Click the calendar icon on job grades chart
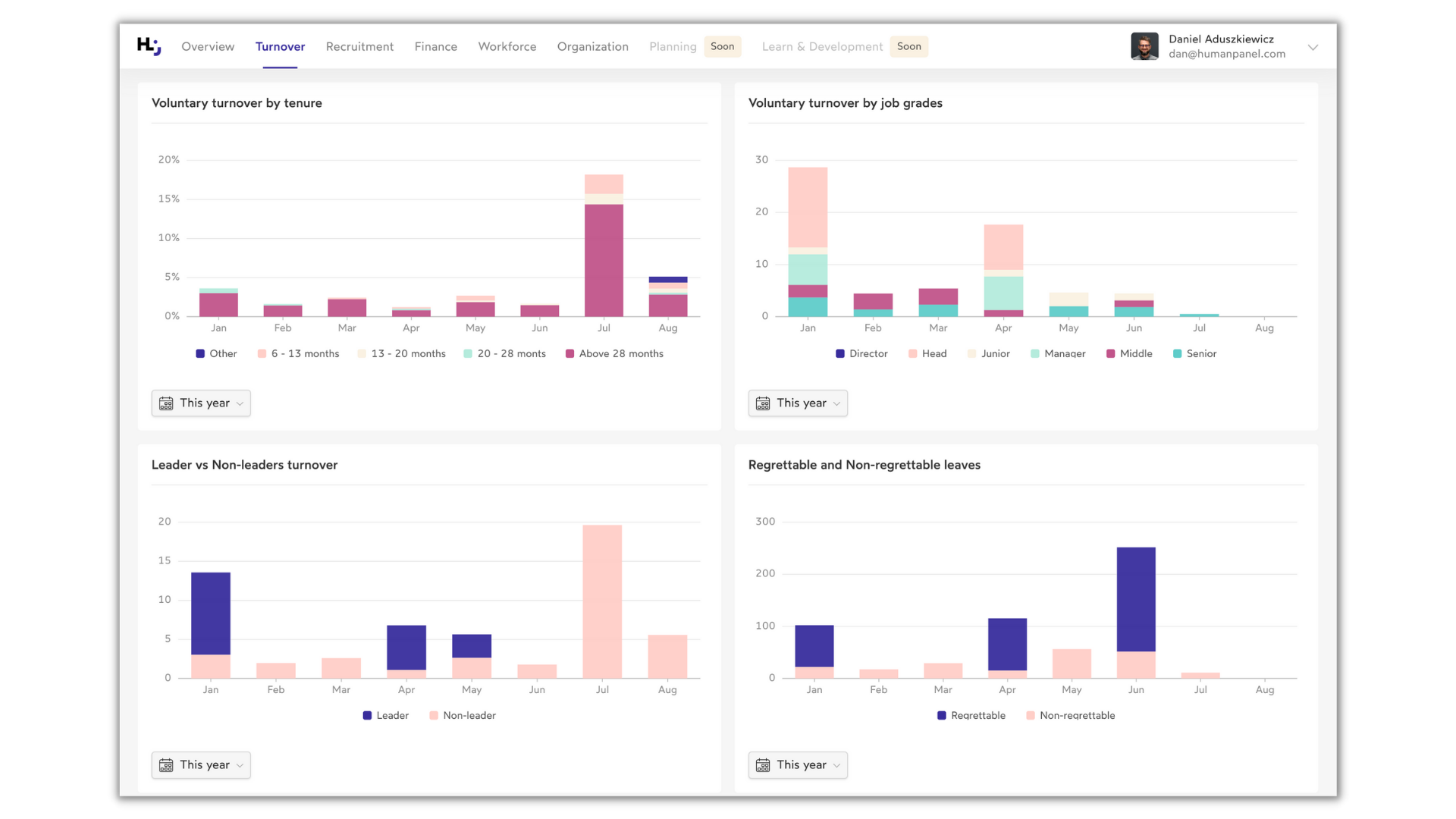1456x819 pixels. (x=763, y=403)
